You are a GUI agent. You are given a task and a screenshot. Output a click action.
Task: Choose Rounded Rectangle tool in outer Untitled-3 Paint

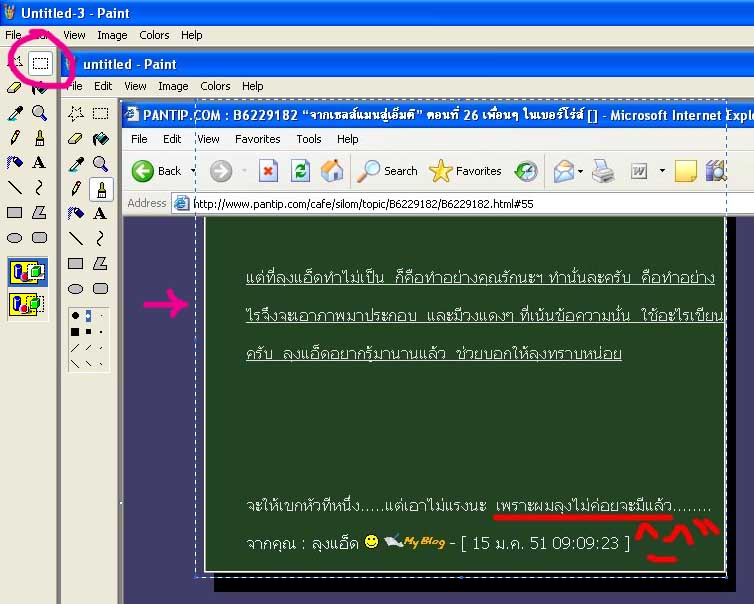point(39,238)
